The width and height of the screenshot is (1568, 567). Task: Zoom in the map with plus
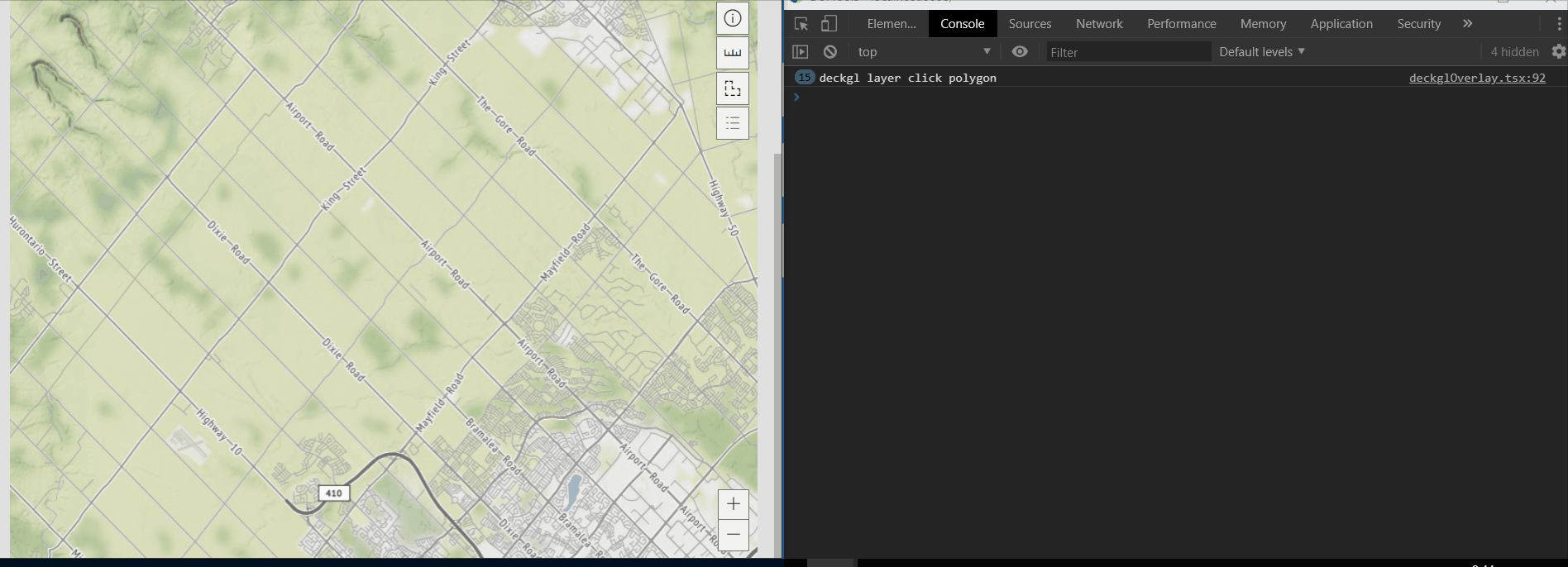[x=734, y=504]
